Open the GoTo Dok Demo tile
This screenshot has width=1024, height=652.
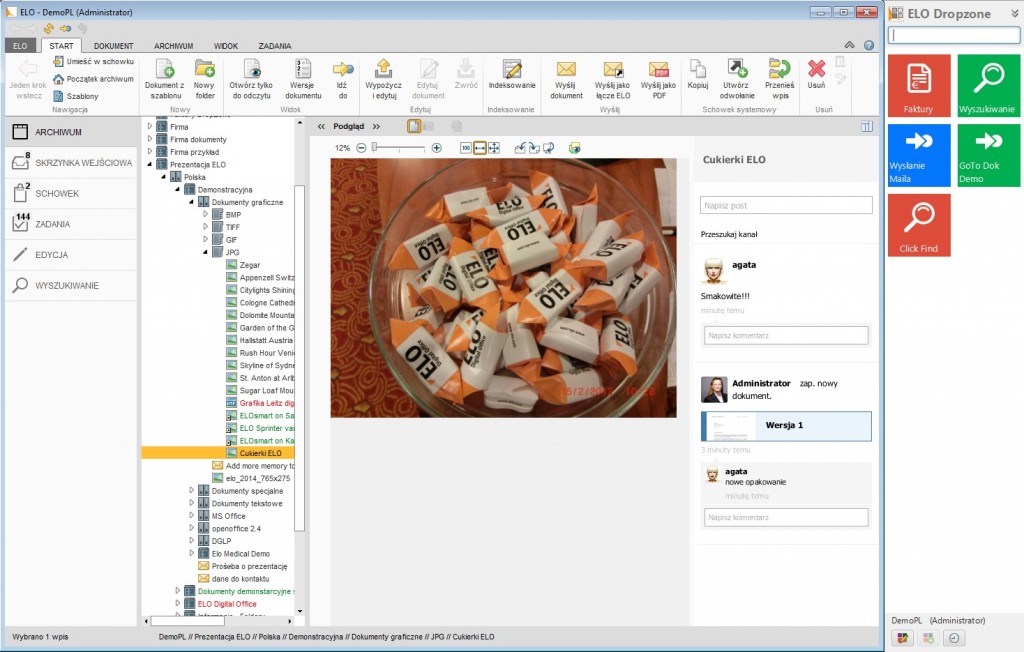point(989,155)
